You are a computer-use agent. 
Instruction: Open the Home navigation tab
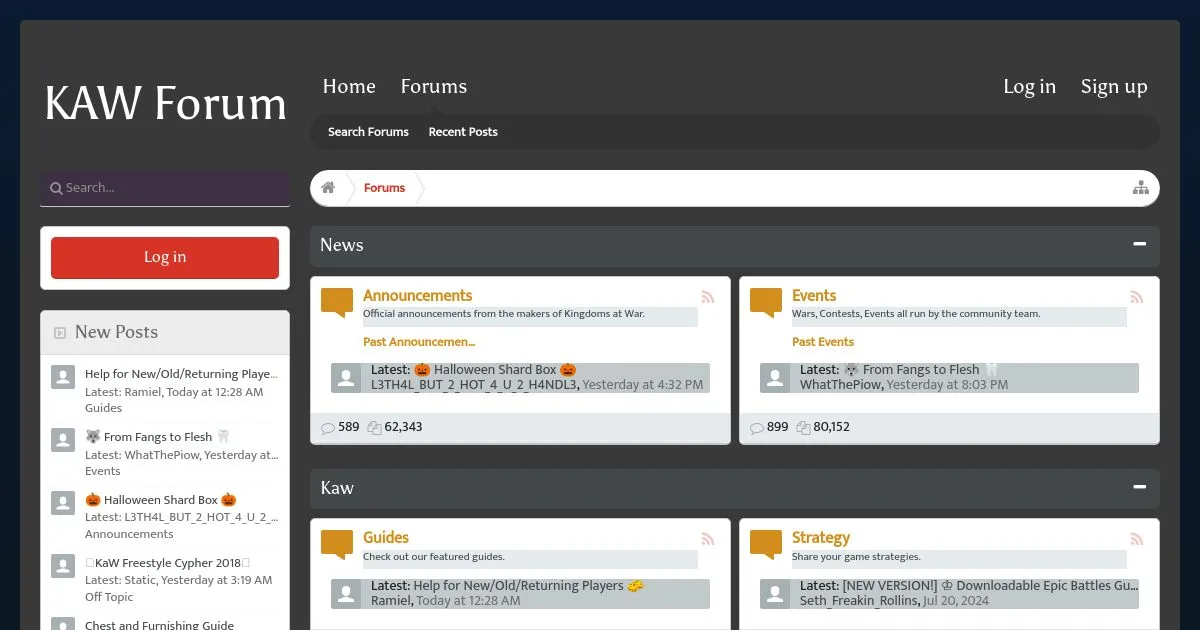pos(349,87)
